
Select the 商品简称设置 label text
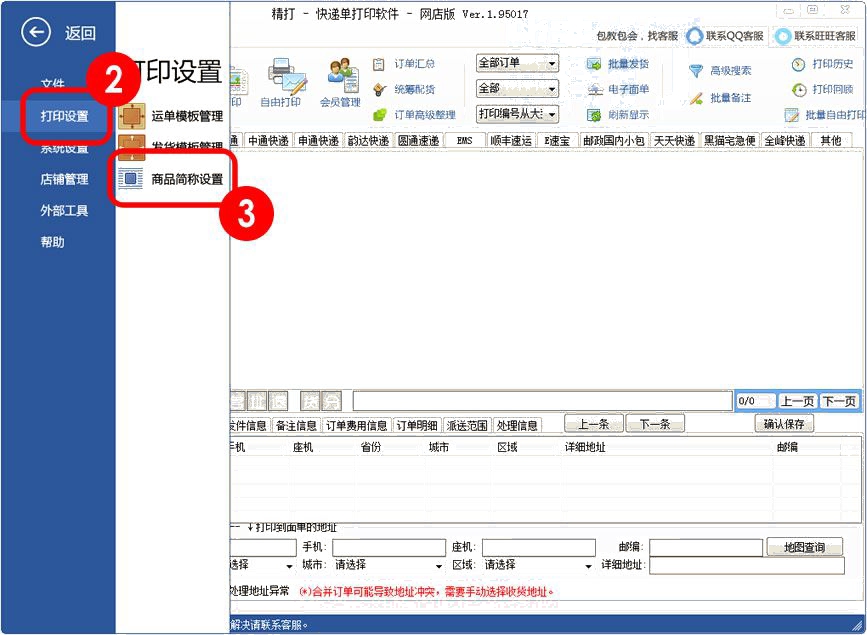[x=187, y=179]
